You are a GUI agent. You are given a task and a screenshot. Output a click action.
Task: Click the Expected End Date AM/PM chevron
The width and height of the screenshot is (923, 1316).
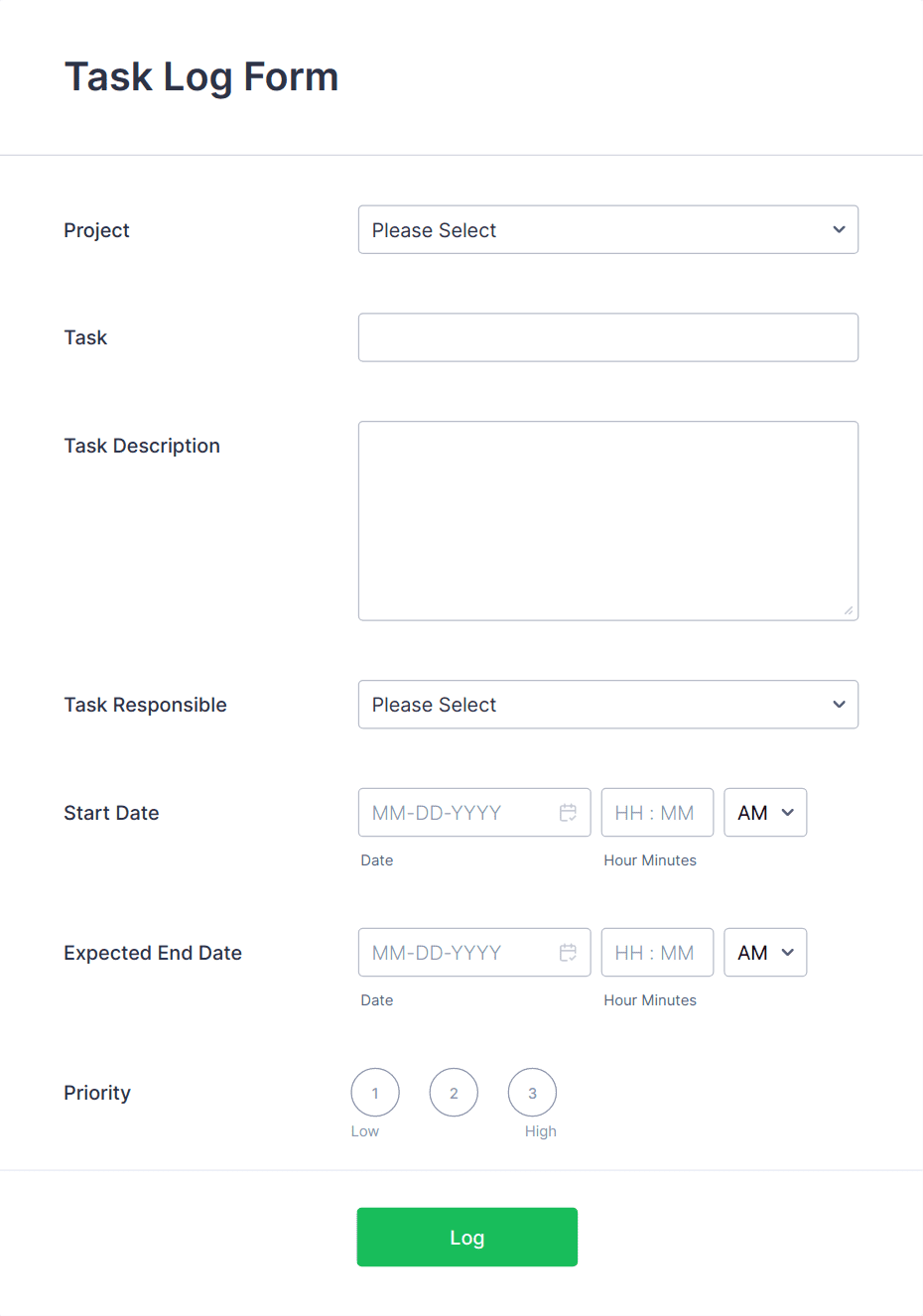[x=785, y=952]
